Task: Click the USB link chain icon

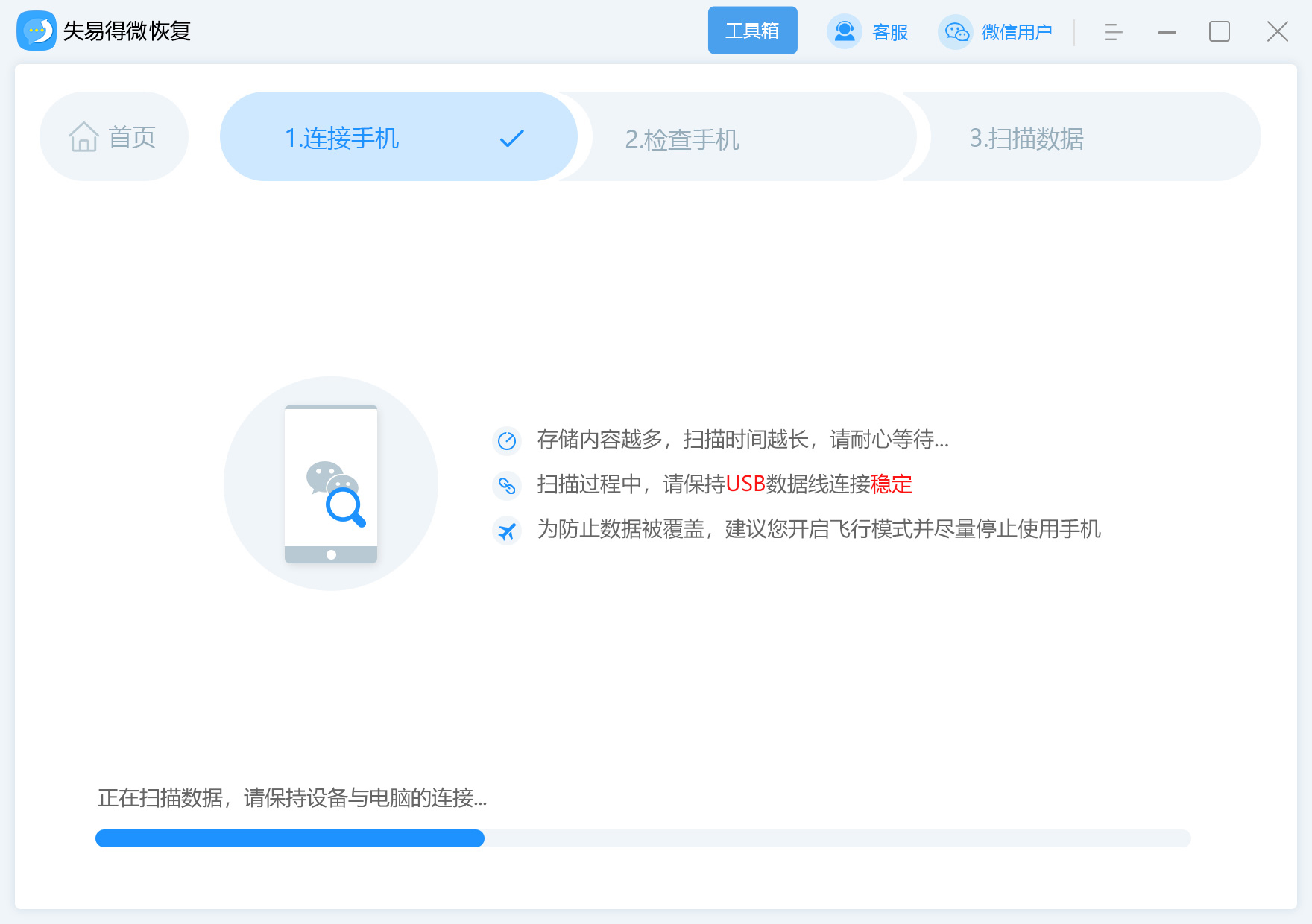Action: pos(507,485)
